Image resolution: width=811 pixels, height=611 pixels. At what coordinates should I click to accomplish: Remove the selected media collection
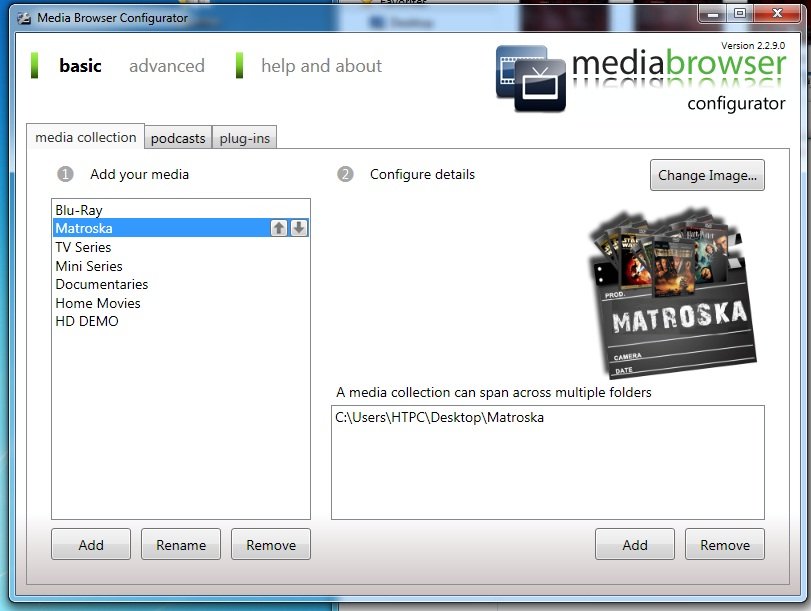pyautogui.click(x=271, y=544)
